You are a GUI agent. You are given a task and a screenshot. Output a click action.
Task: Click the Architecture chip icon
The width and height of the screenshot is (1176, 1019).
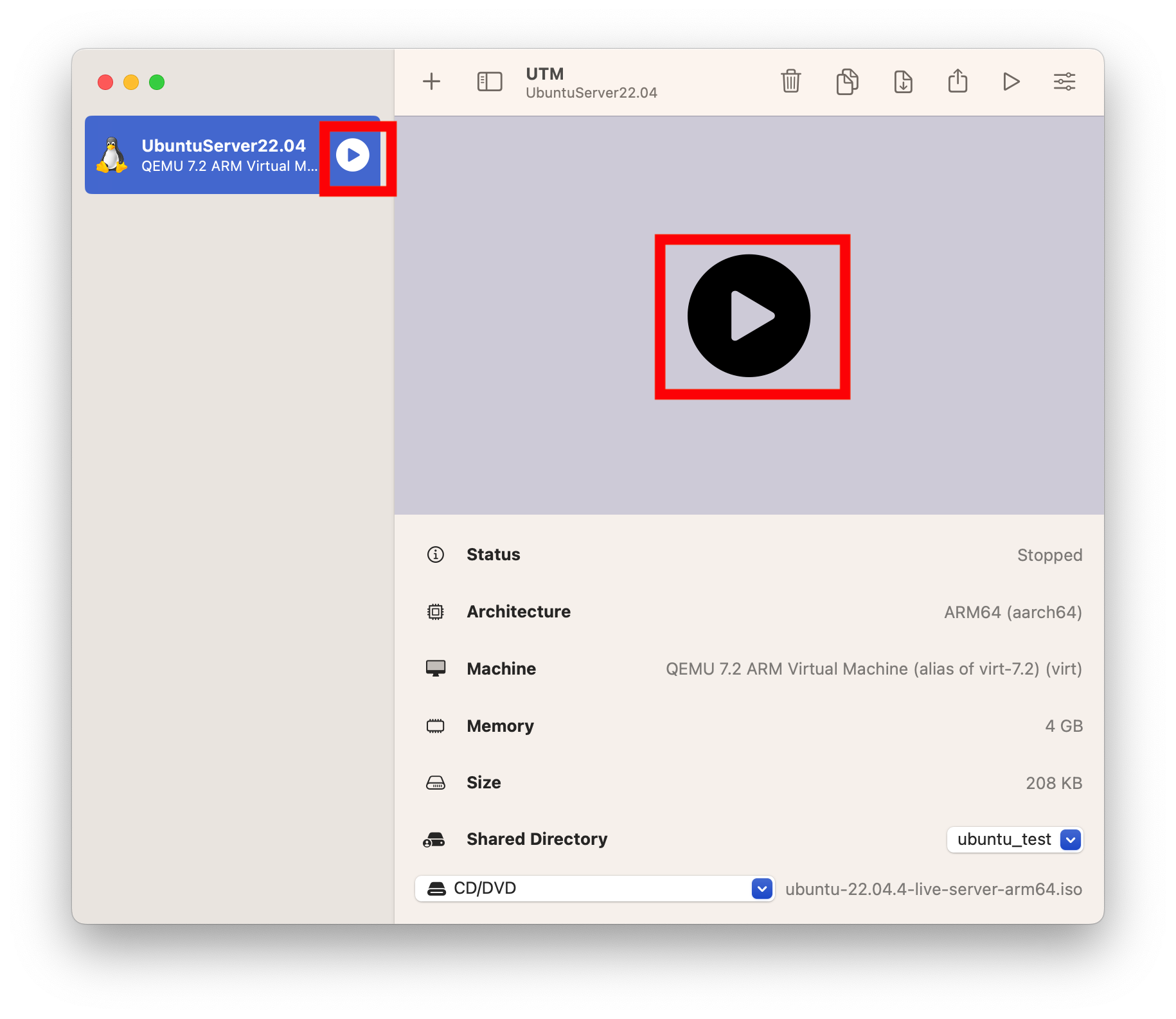tap(436, 612)
